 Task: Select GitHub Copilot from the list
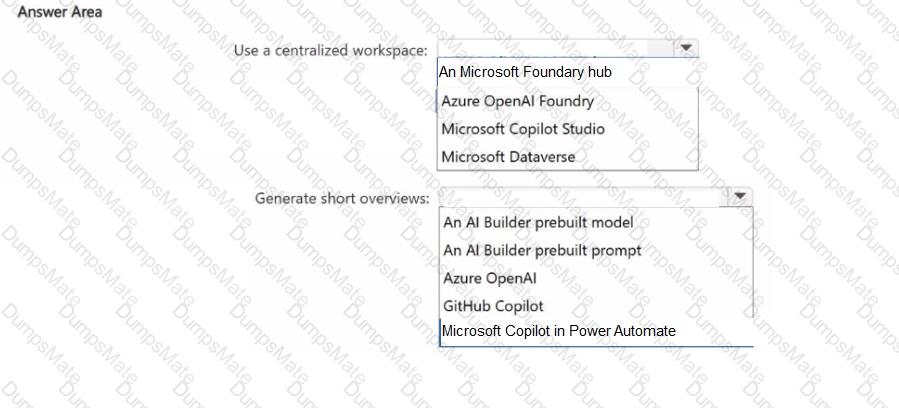(493, 306)
